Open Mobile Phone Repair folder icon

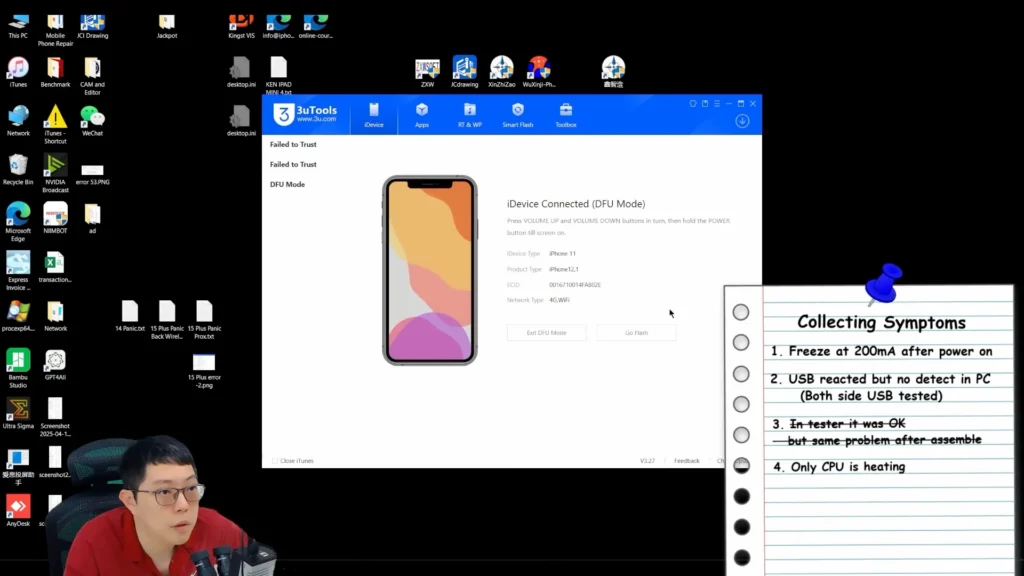[56, 31]
